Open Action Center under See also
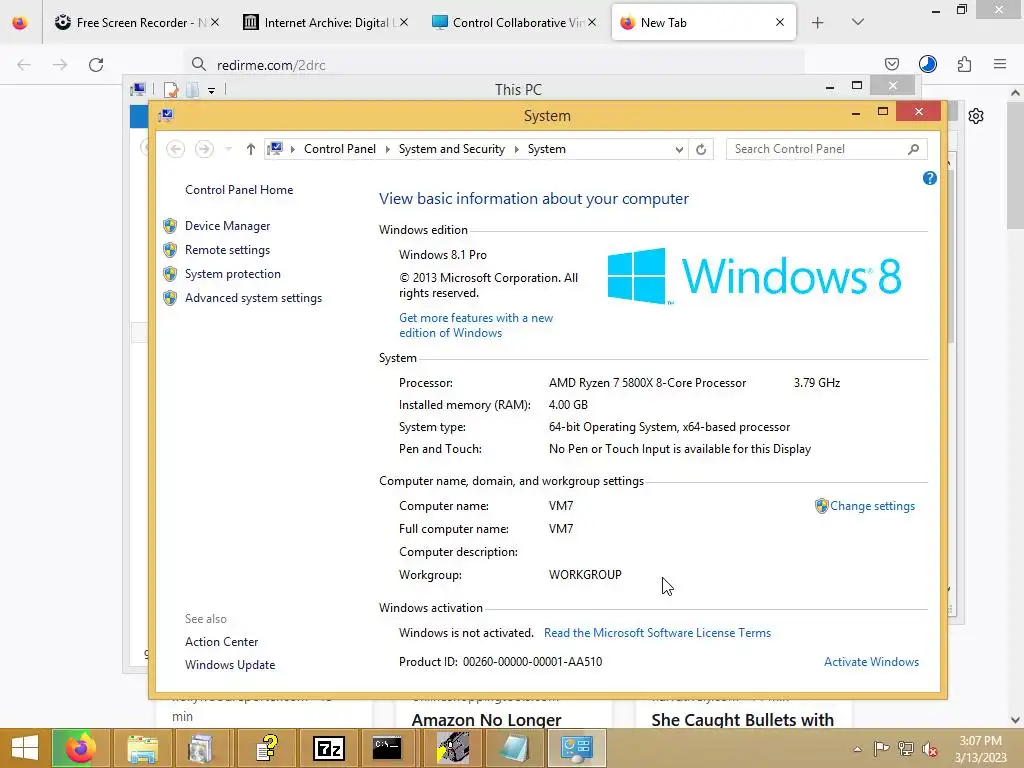 pos(221,642)
